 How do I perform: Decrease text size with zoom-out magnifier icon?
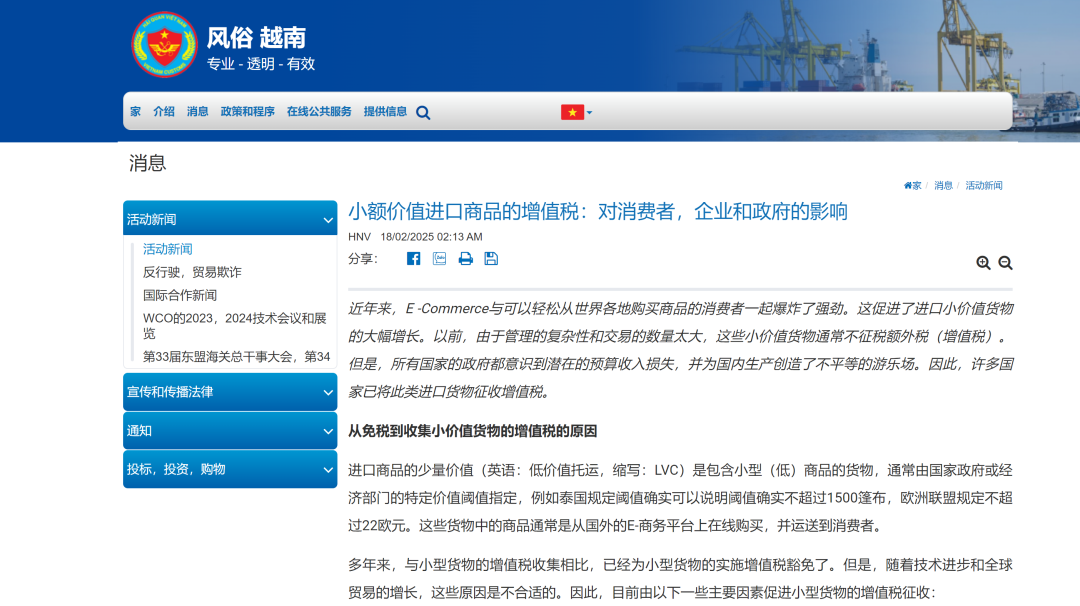coord(1004,262)
